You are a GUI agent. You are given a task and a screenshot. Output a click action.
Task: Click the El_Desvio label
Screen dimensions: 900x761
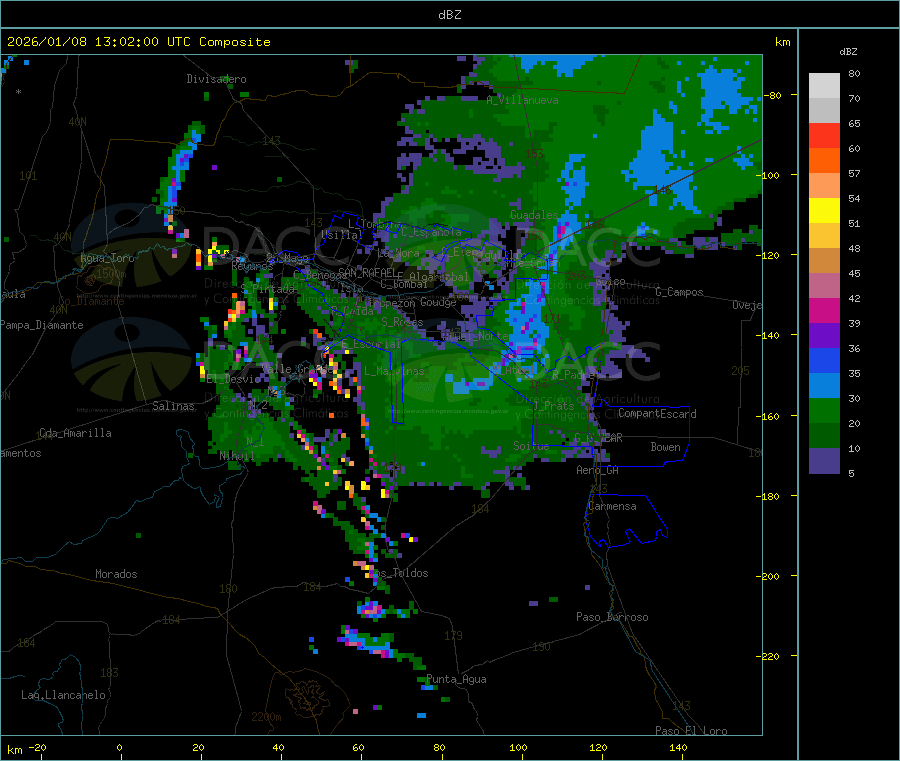click(233, 379)
